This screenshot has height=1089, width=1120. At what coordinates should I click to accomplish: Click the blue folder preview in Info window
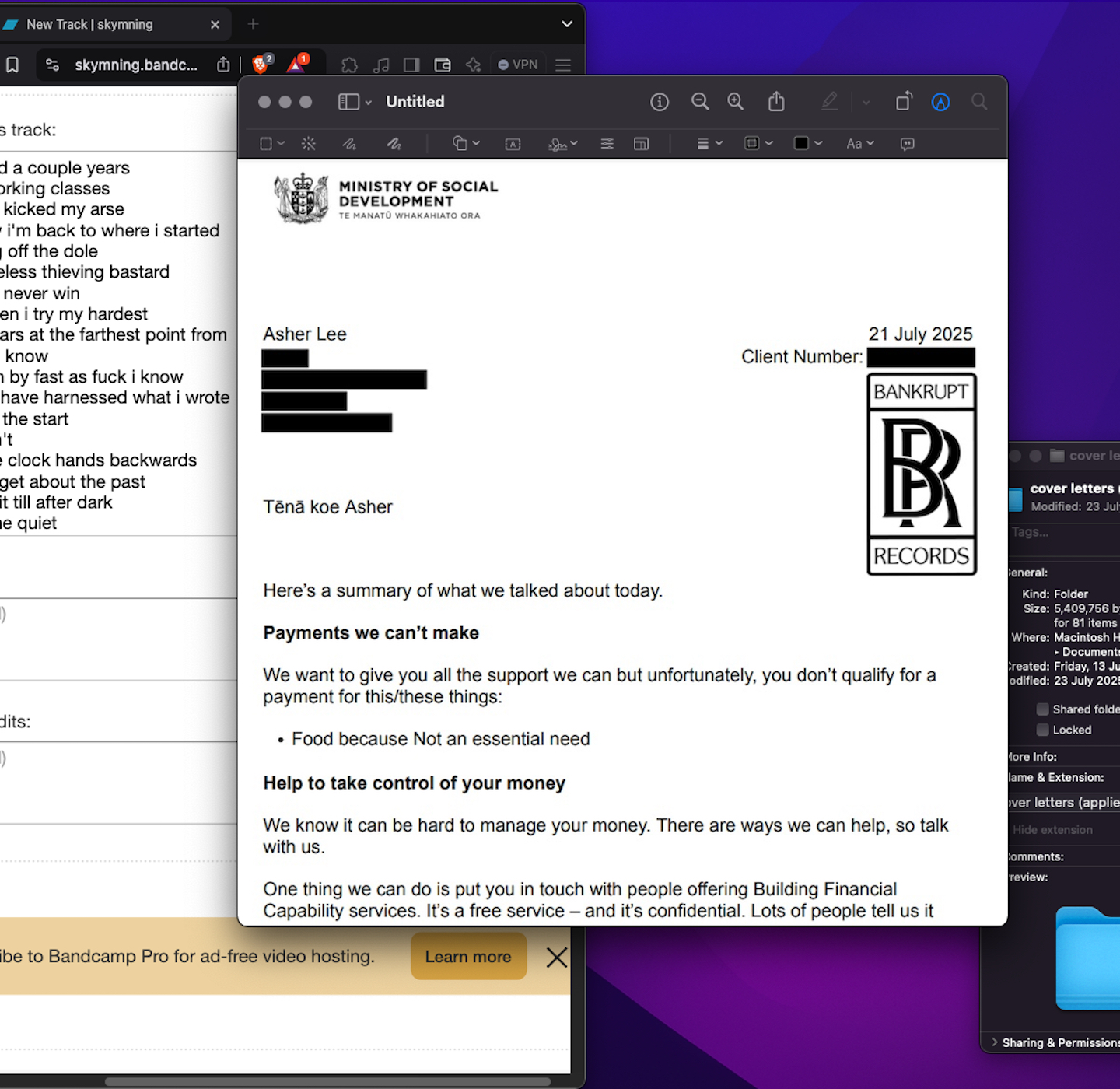[1089, 958]
